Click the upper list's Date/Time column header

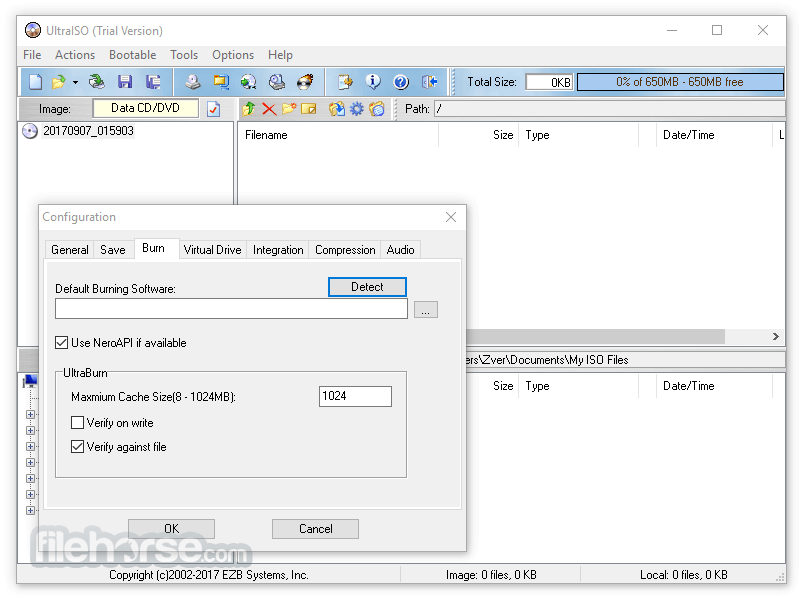click(x=714, y=135)
